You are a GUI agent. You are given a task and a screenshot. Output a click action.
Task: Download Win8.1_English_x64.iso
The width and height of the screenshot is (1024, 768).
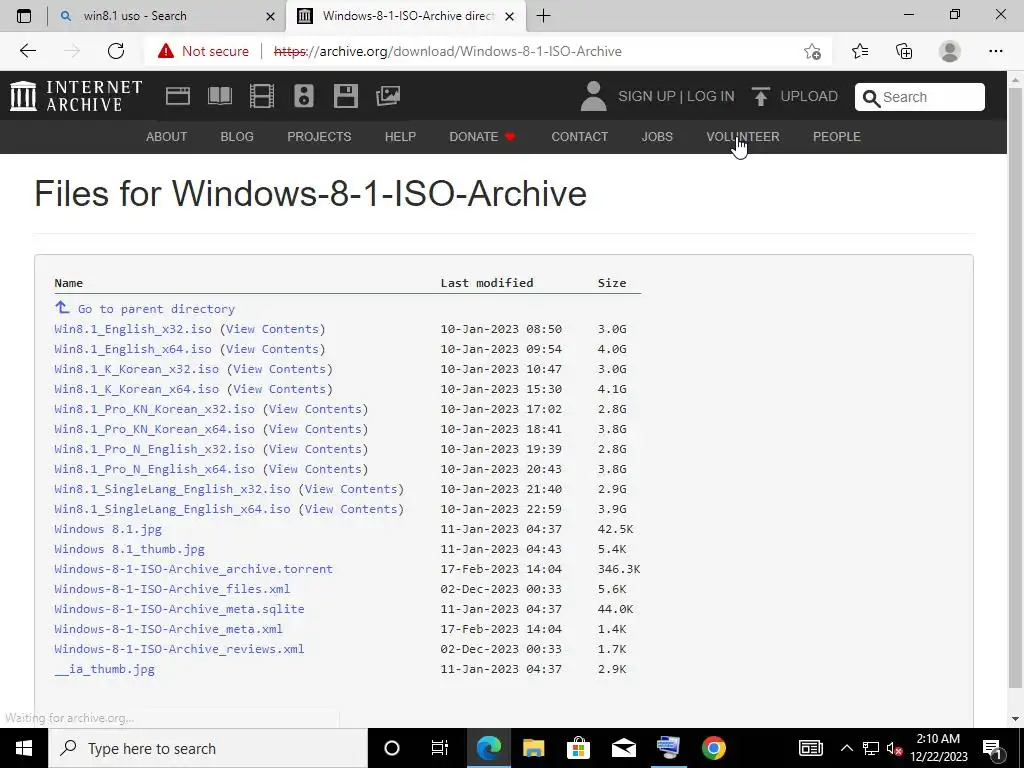[x=133, y=349]
